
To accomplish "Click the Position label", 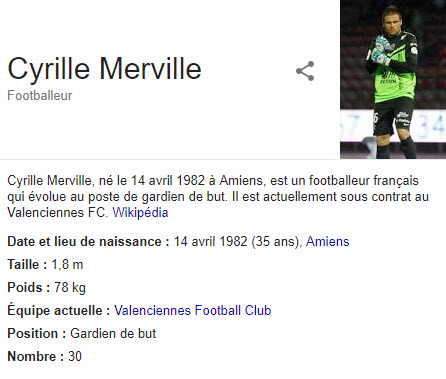I will coord(37,333).
